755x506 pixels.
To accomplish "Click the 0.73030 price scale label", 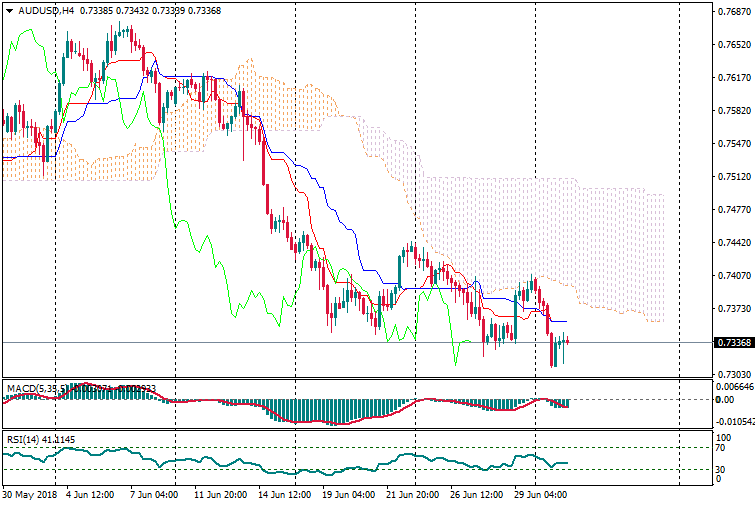I will tap(733, 374).
